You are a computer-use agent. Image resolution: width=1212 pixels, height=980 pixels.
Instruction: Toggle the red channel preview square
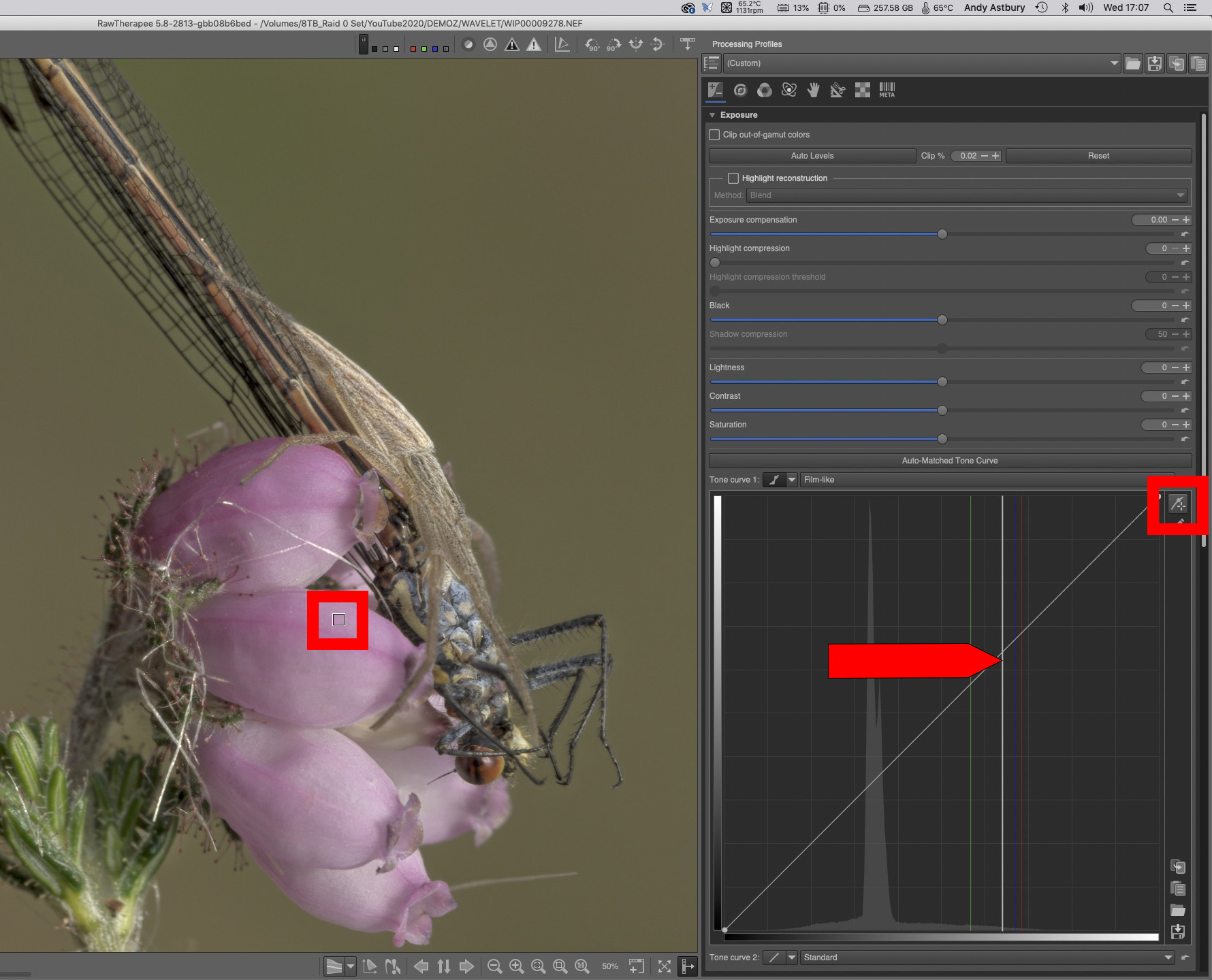tap(413, 49)
